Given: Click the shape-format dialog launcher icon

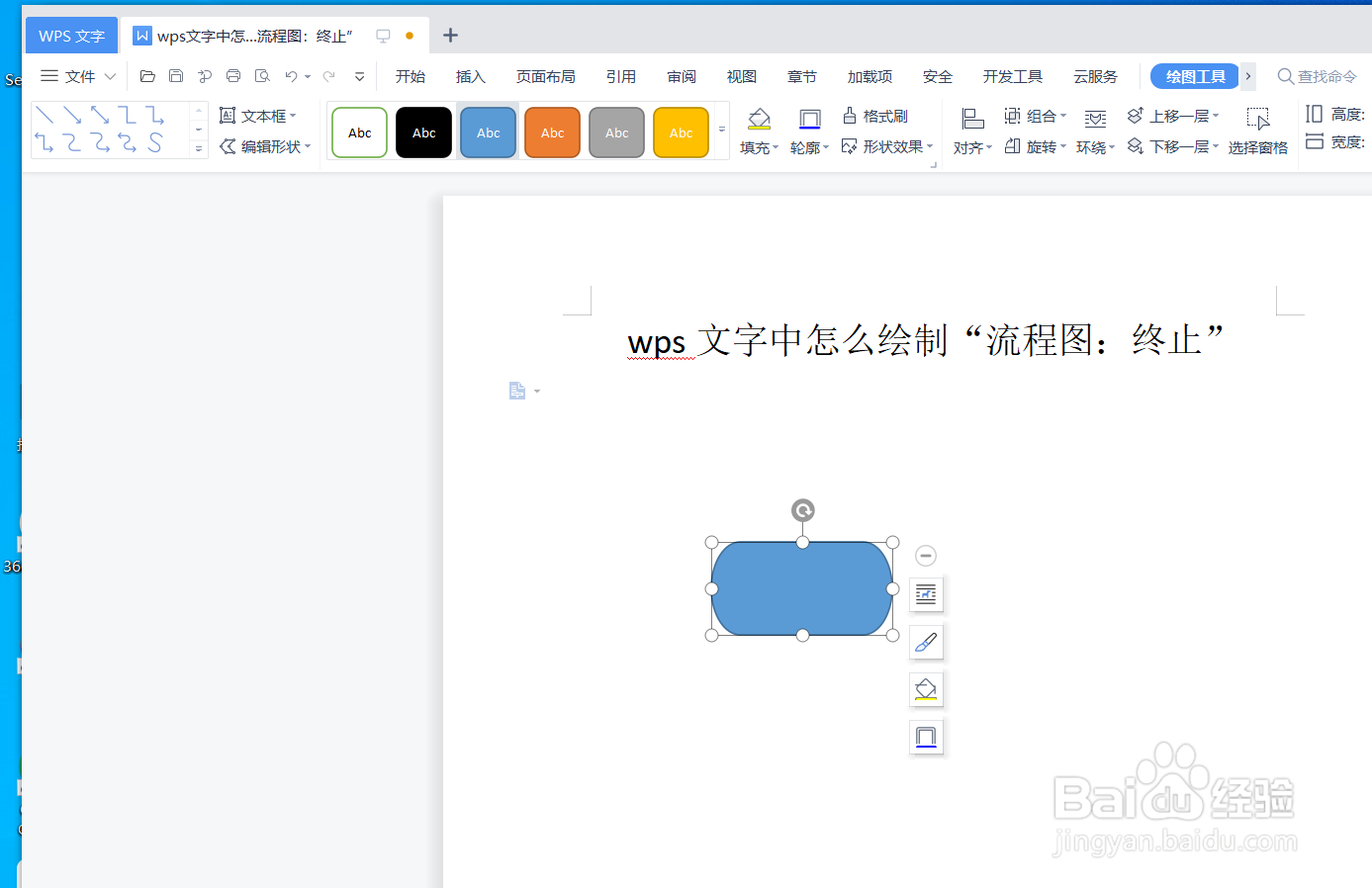Looking at the screenshot, I should click(x=933, y=165).
